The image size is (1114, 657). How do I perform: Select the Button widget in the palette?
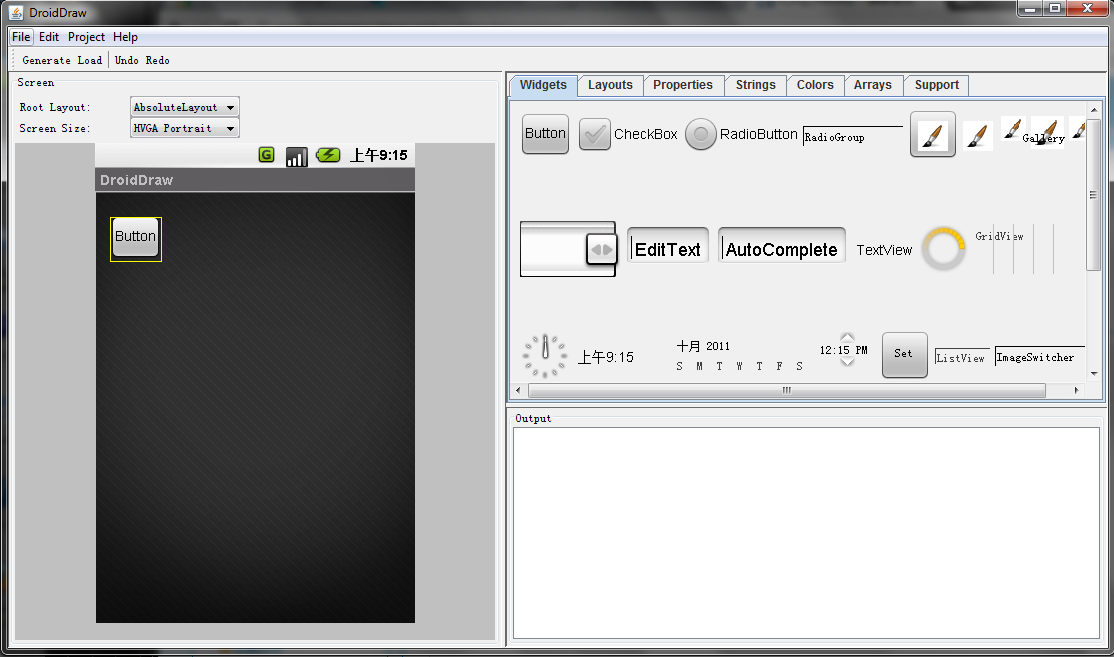[545, 134]
